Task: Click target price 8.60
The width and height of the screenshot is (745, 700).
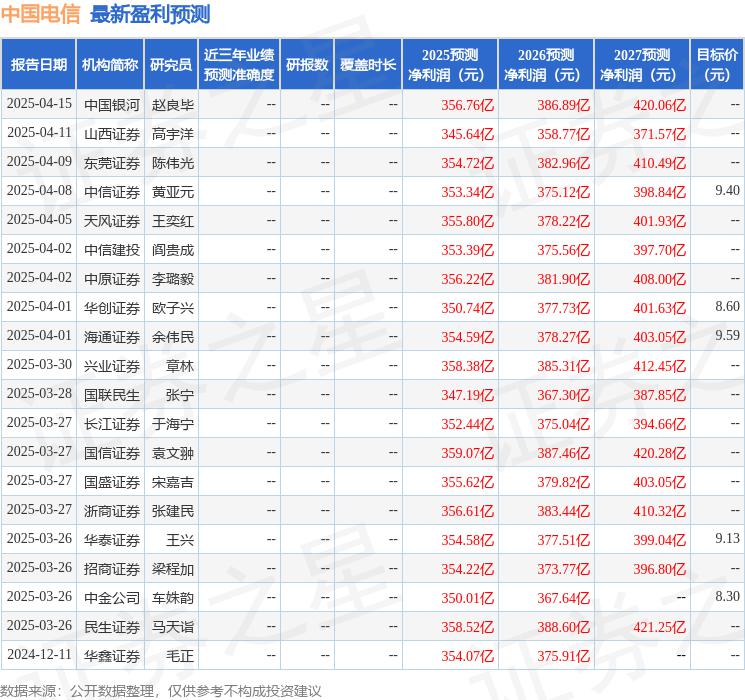Action: click(727, 307)
